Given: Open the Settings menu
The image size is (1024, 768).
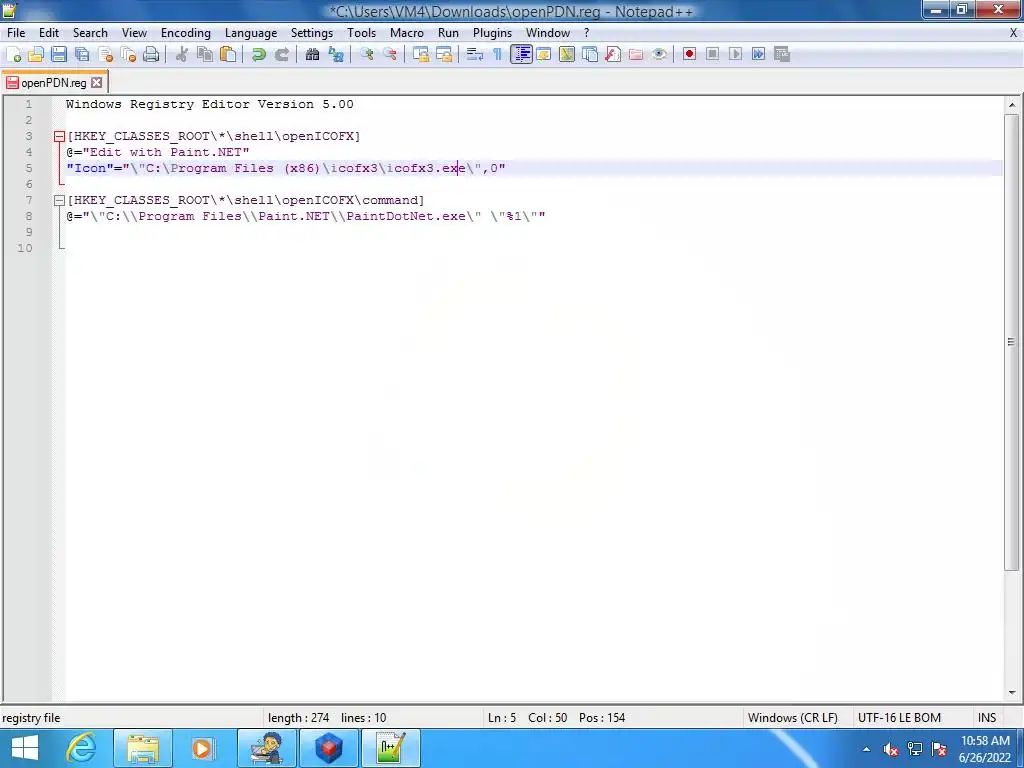Looking at the screenshot, I should coord(312,33).
